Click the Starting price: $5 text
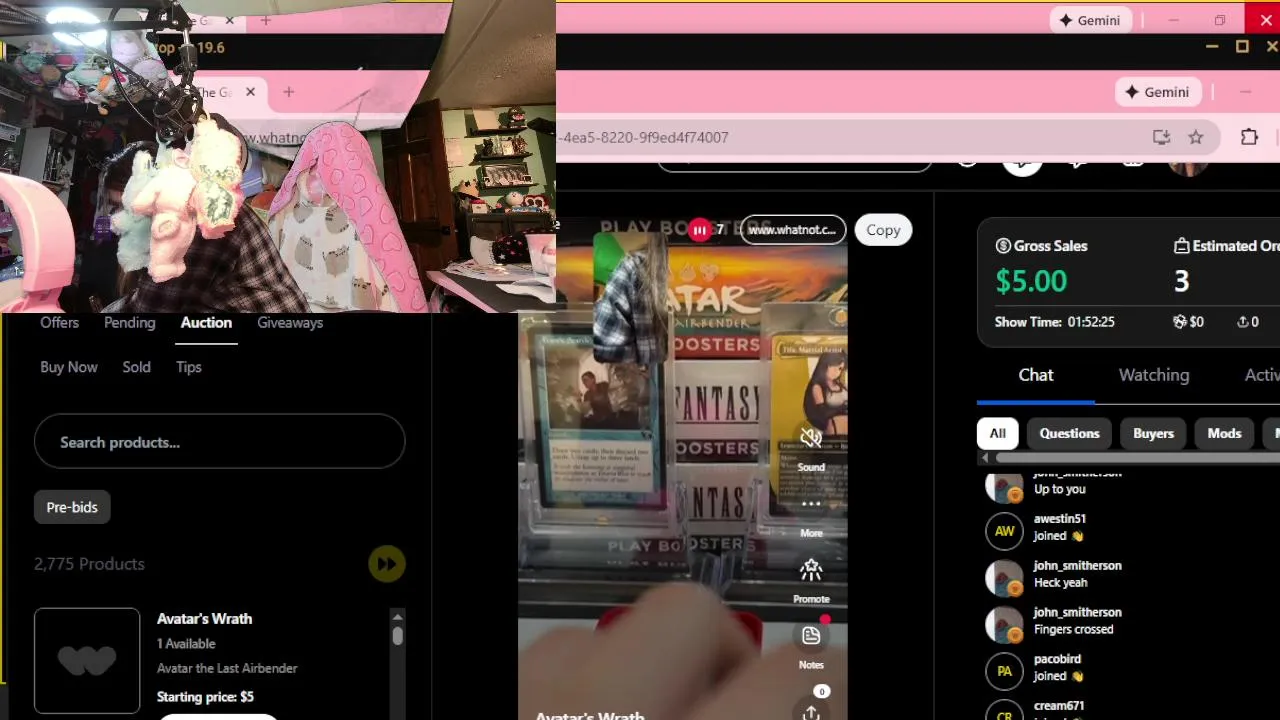1280x720 pixels. point(205,697)
